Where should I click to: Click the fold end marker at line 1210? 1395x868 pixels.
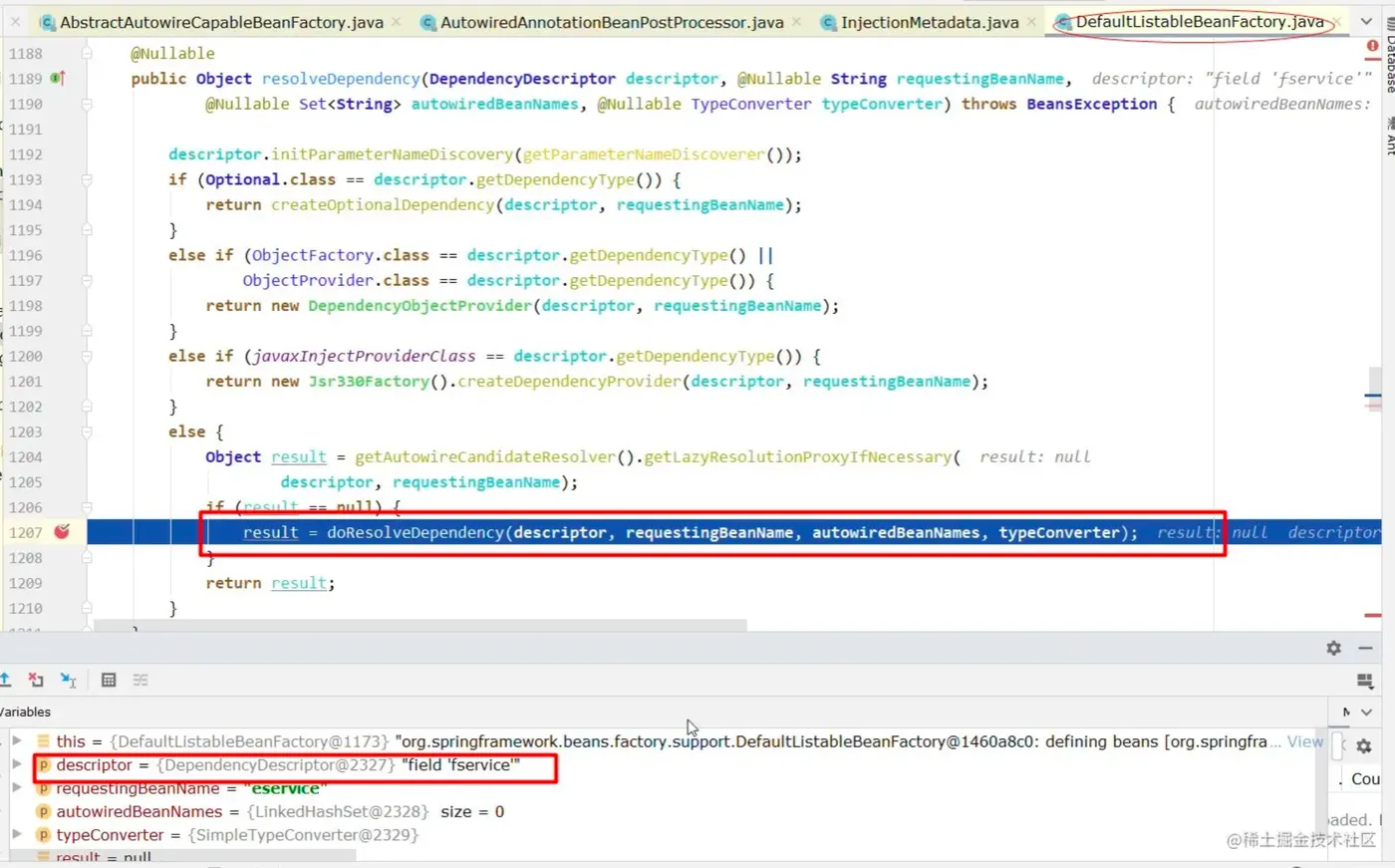click(87, 608)
